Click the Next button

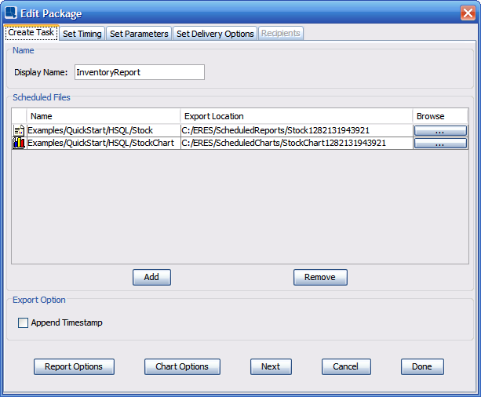point(271,367)
